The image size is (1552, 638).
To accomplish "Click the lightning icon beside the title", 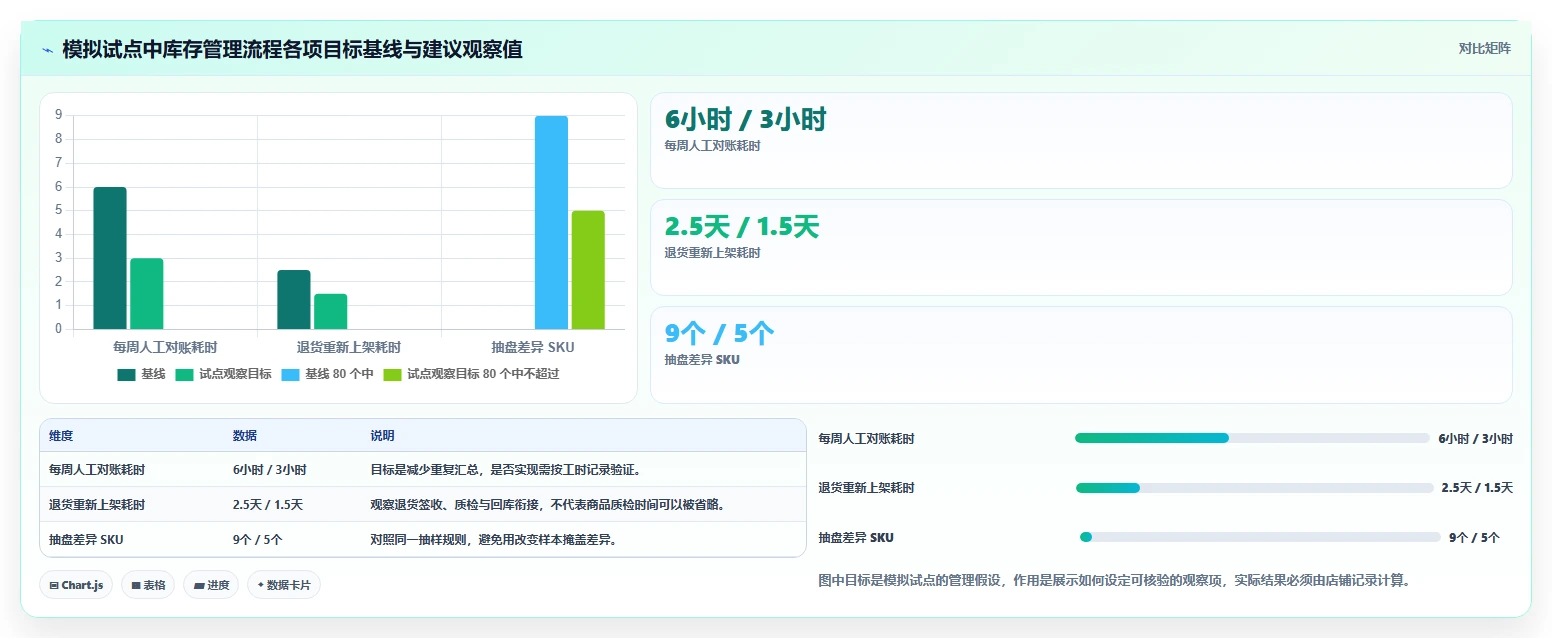I will pyautogui.click(x=48, y=50).
